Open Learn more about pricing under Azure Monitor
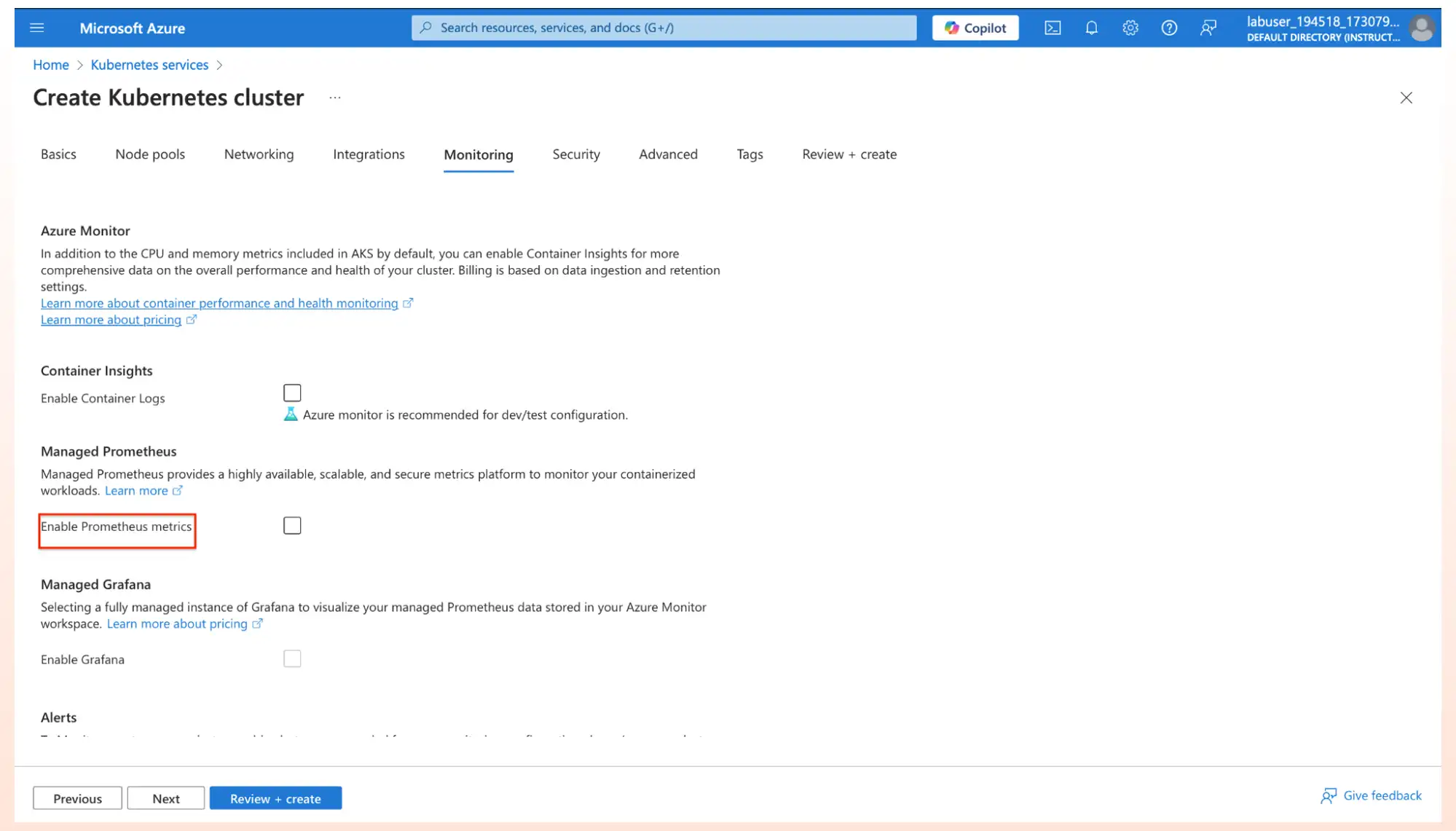Viewport: 1456px width, 831px height. point(111,320)
